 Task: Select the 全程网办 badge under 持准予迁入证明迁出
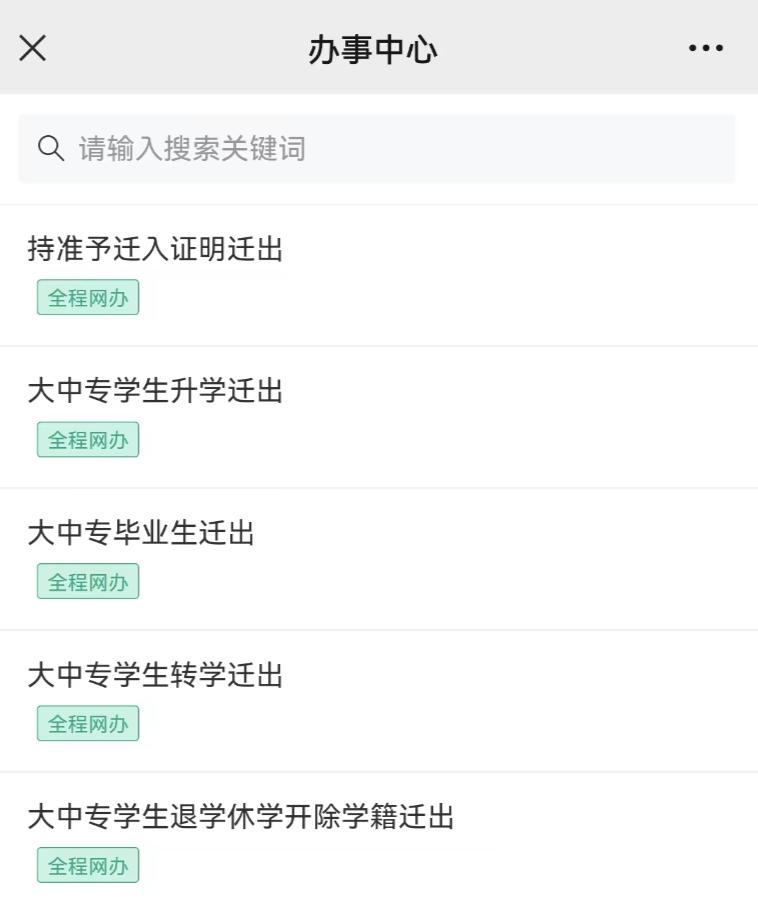coord(87,297)
